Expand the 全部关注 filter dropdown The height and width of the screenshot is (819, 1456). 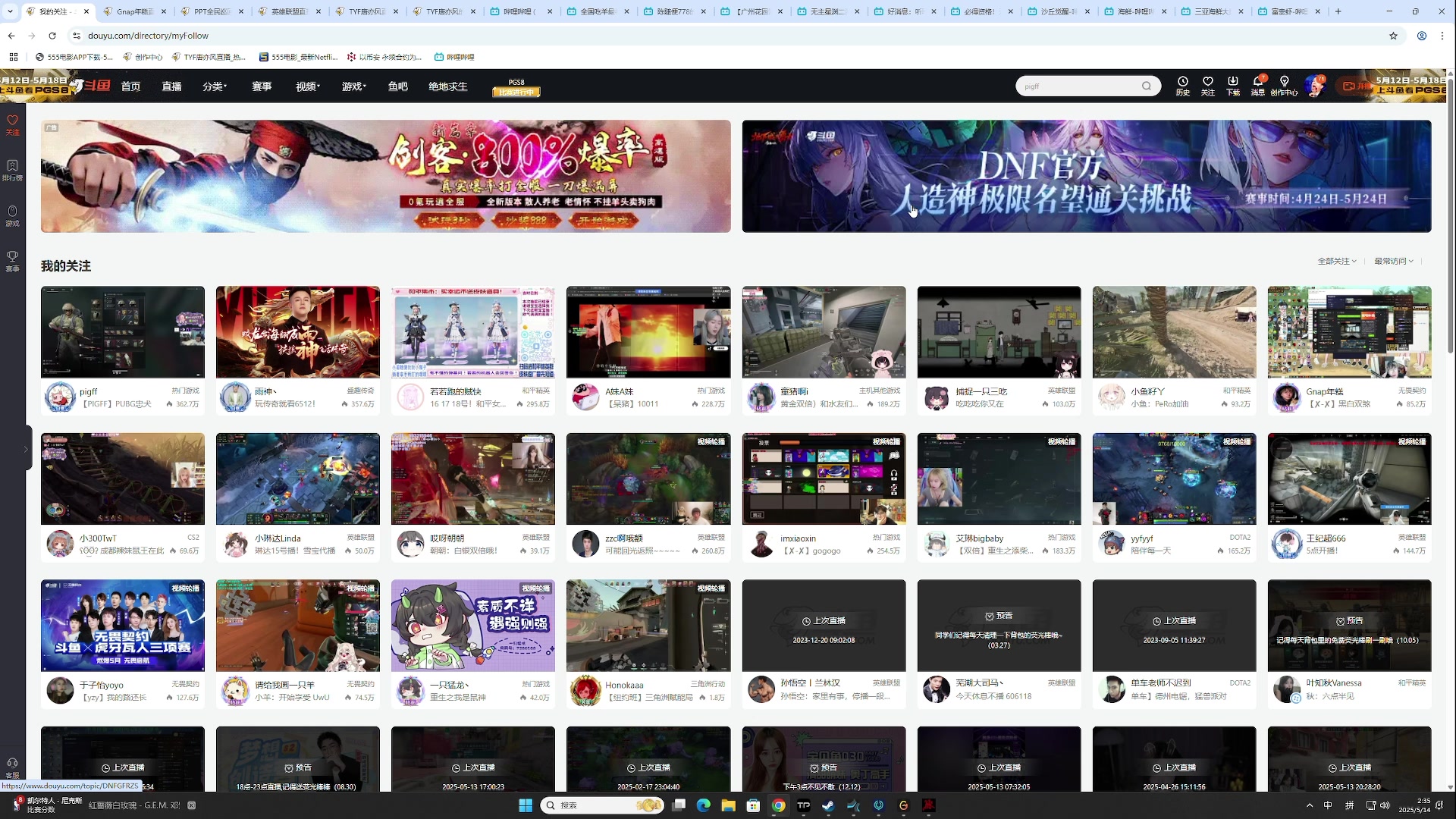[x=1337, y=261]
